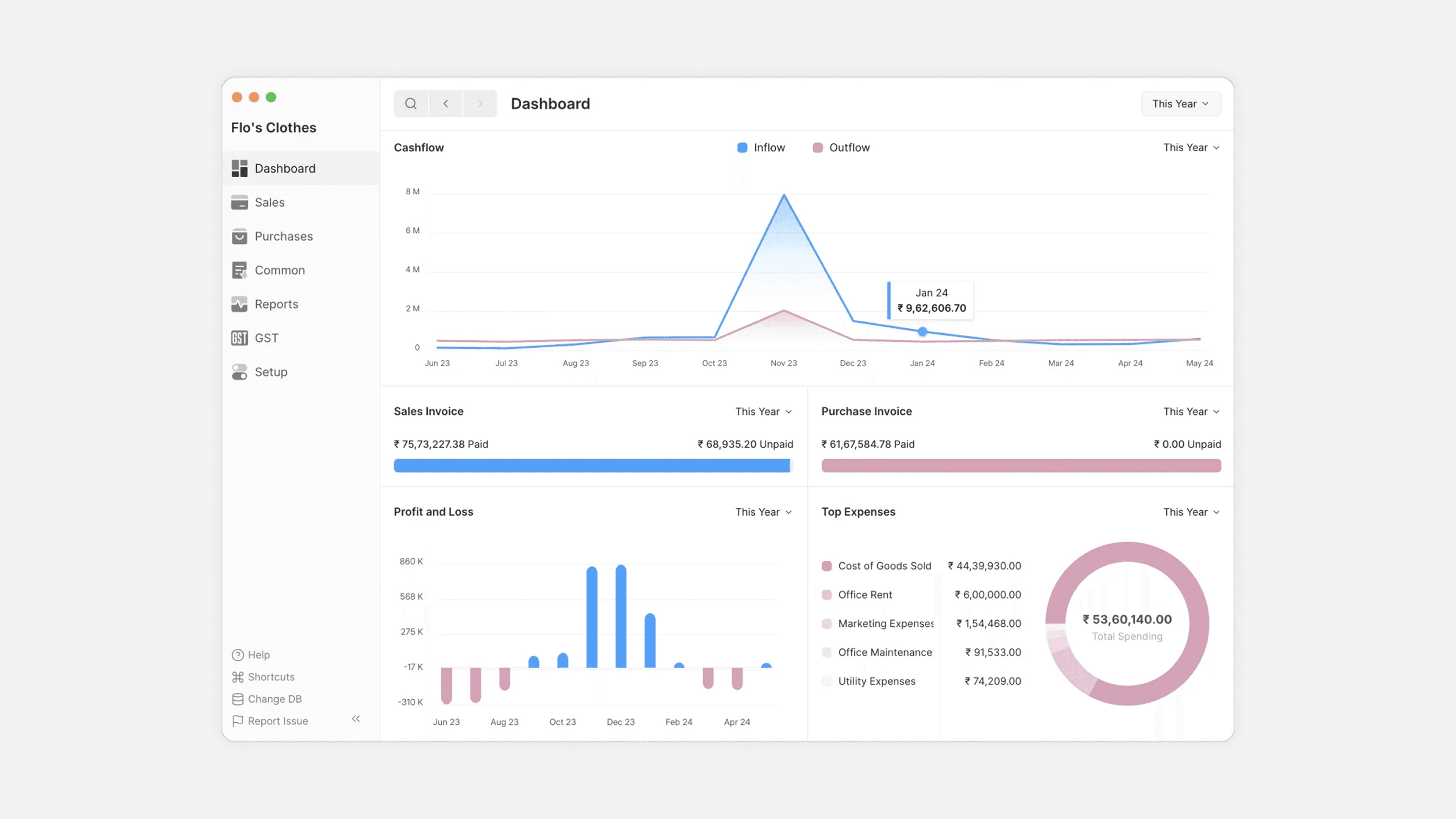Open the Common section
Viewport: 1456px width, 819px height.
(301, 270)
